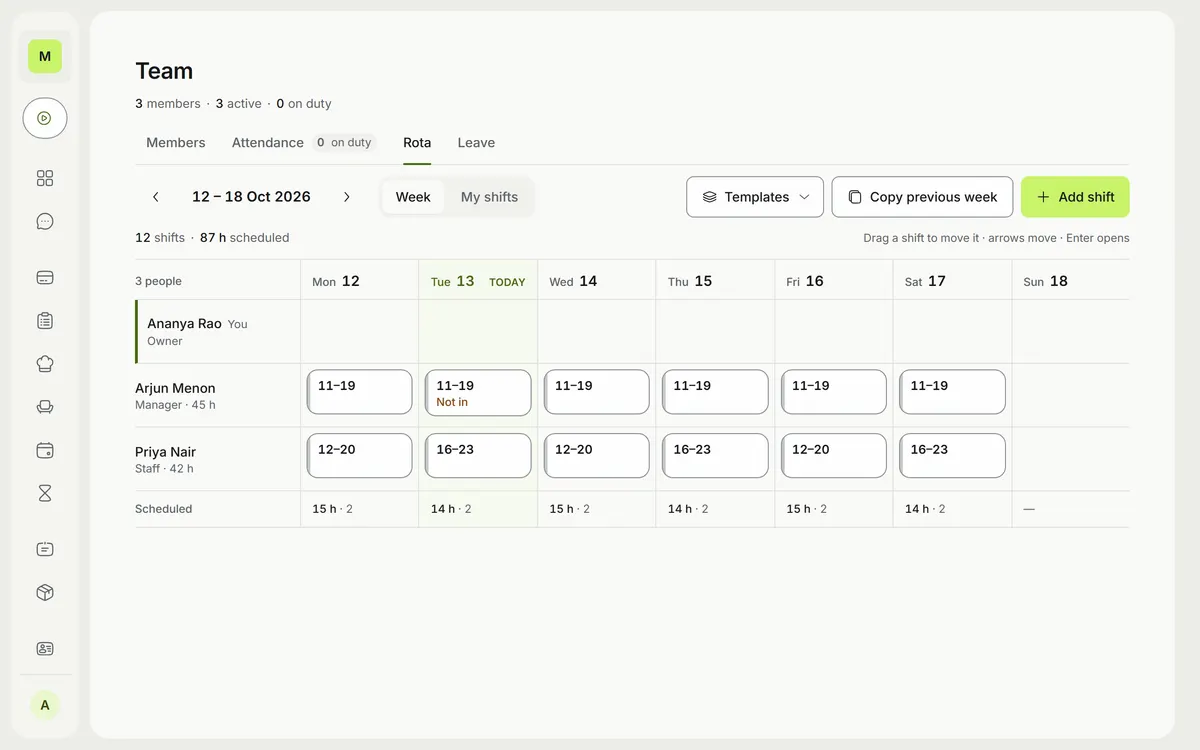Open the user avatar A at sidebar bottom
The height and width of the screenshot is (750, 1200).
coord(45,705)
